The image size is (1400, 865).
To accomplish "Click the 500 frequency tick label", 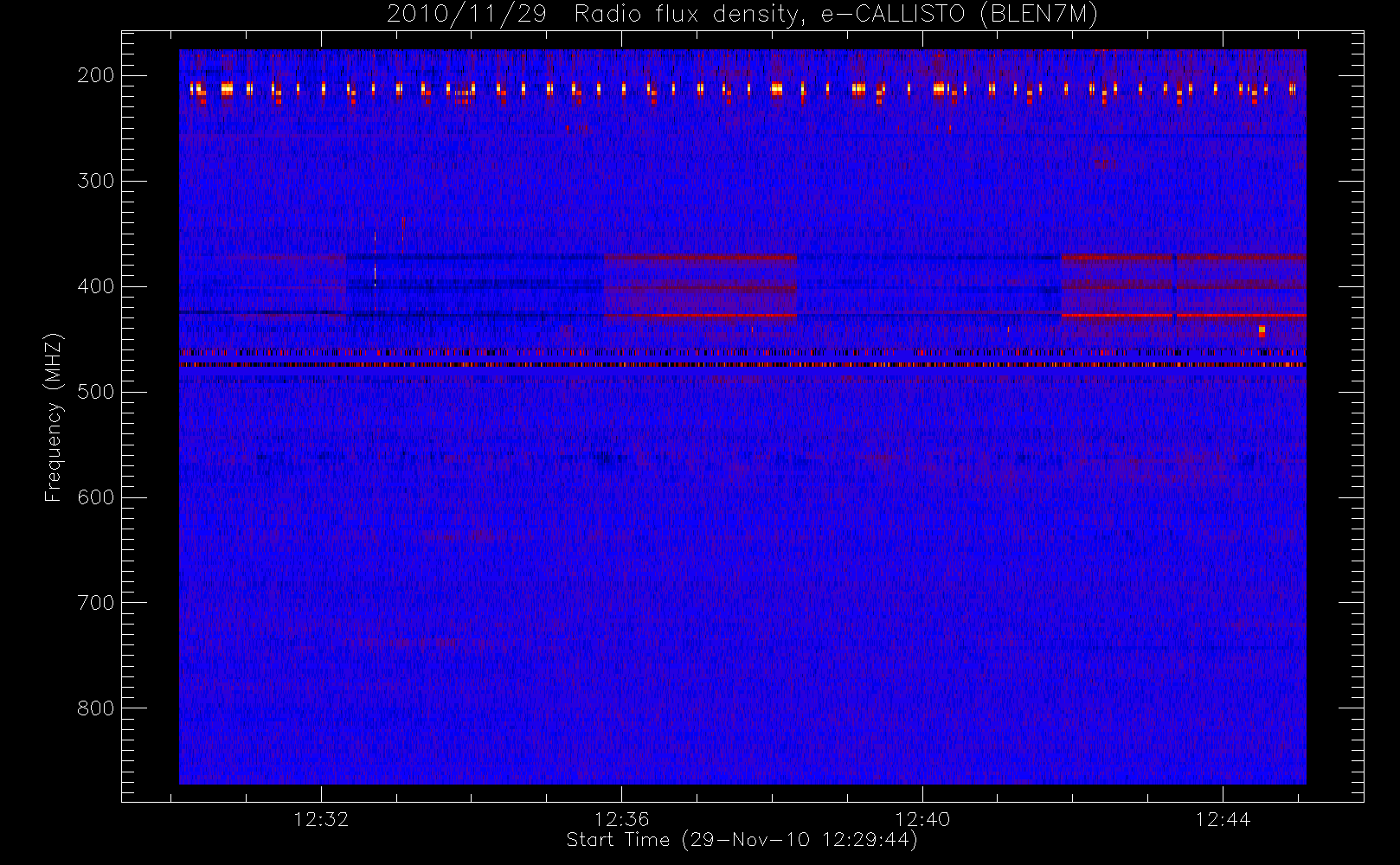I will [95, 392].
